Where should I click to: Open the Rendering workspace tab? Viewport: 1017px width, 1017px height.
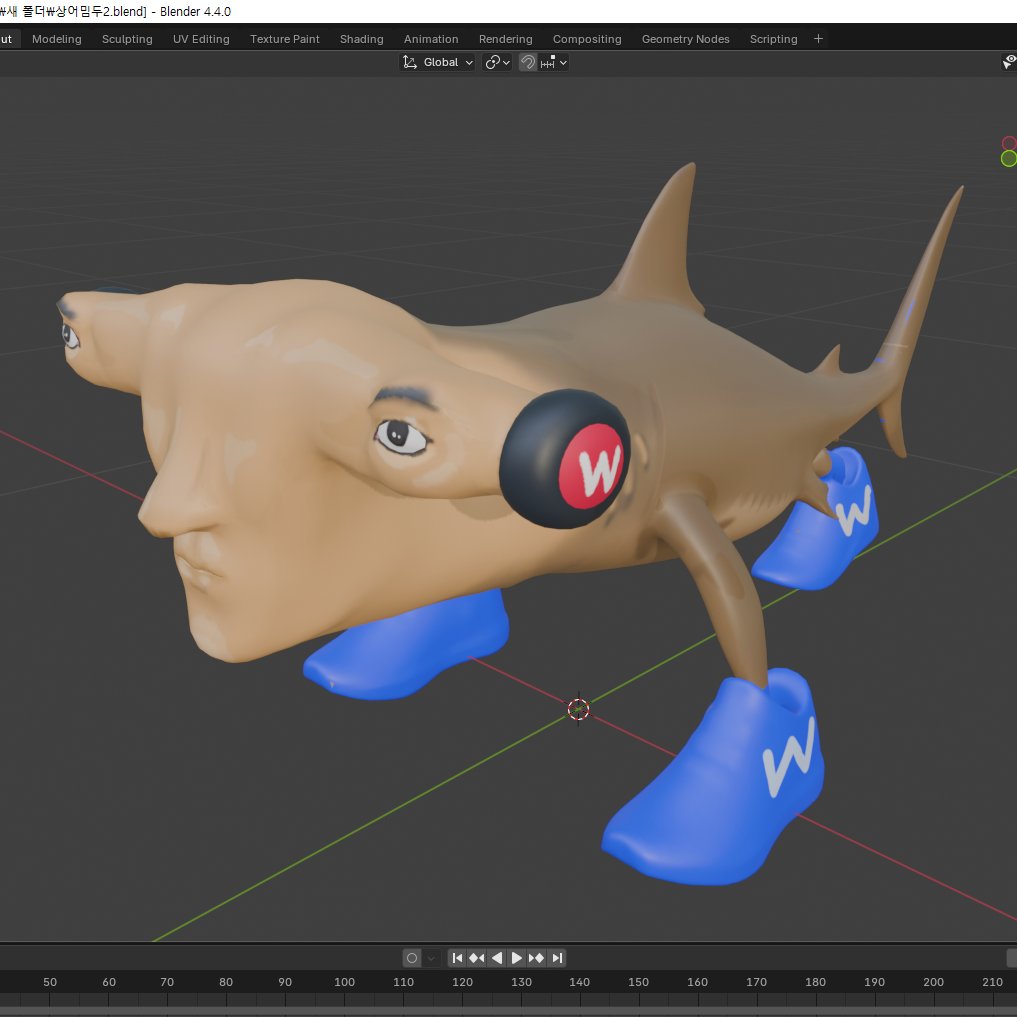pos(505,39)
